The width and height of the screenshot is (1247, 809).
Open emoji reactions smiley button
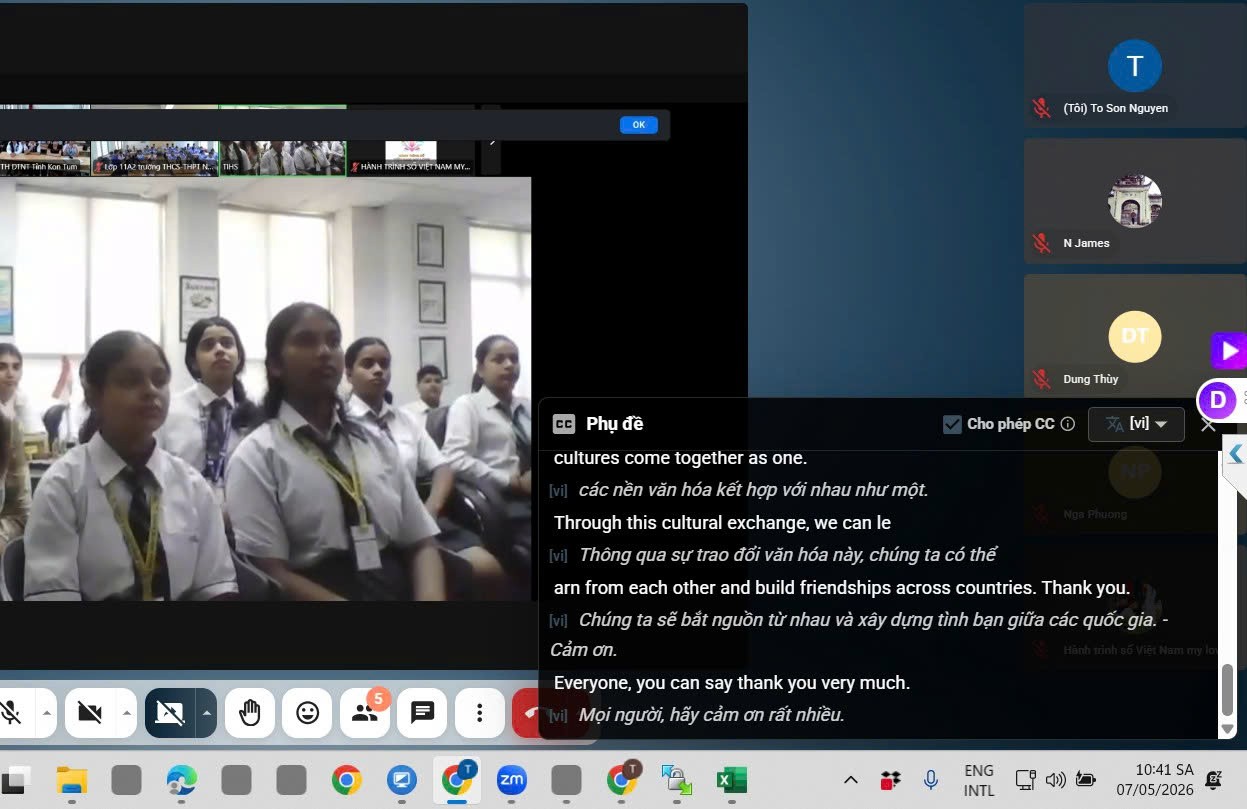(x=308, y=713)
